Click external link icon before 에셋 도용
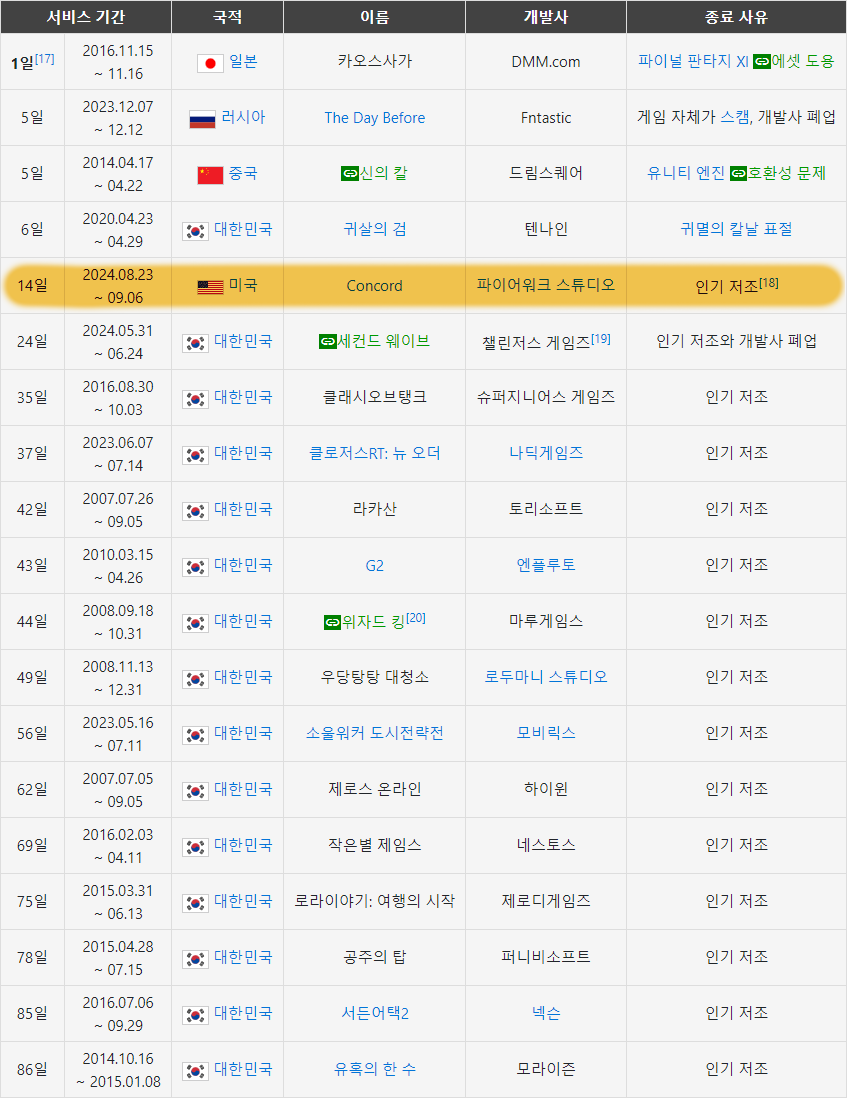 pos(762,62)
